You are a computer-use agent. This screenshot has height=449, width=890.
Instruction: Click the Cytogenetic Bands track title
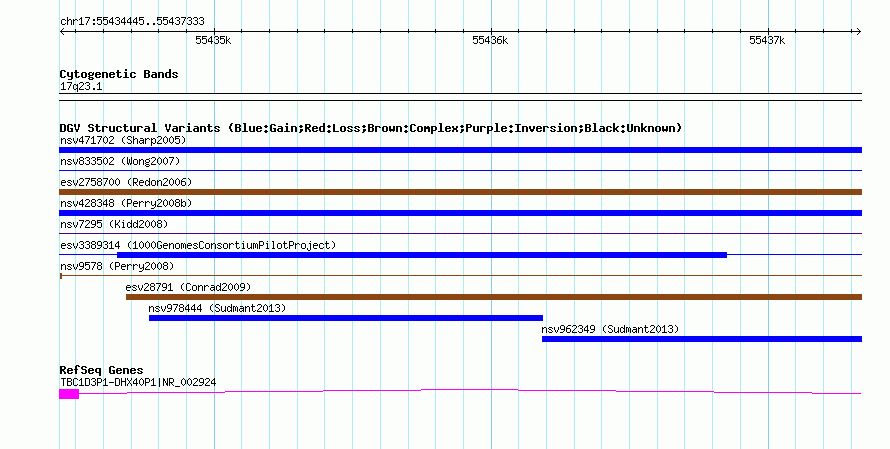[x=119, y=74]
